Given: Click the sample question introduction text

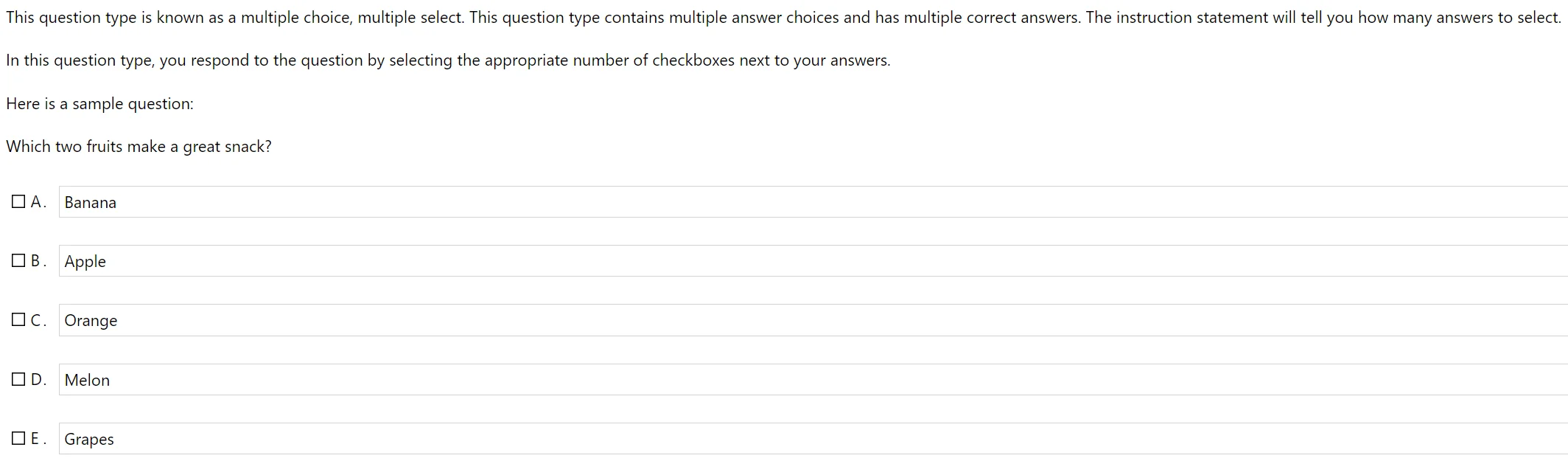Looking at the screenshot, I should click(x=99, y=103).
